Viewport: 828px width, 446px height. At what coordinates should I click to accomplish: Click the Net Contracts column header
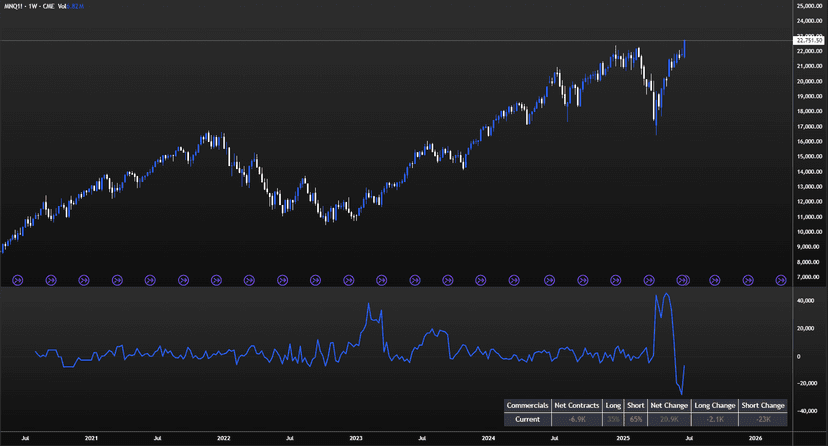click(577, 405)
